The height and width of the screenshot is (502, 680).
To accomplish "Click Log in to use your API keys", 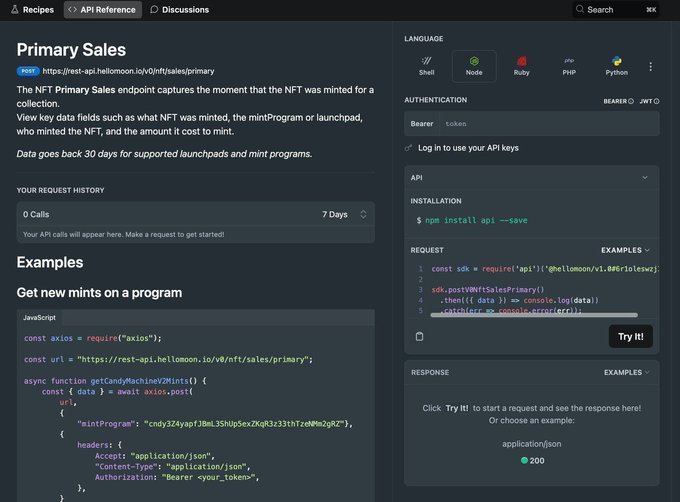I will 468,148.
